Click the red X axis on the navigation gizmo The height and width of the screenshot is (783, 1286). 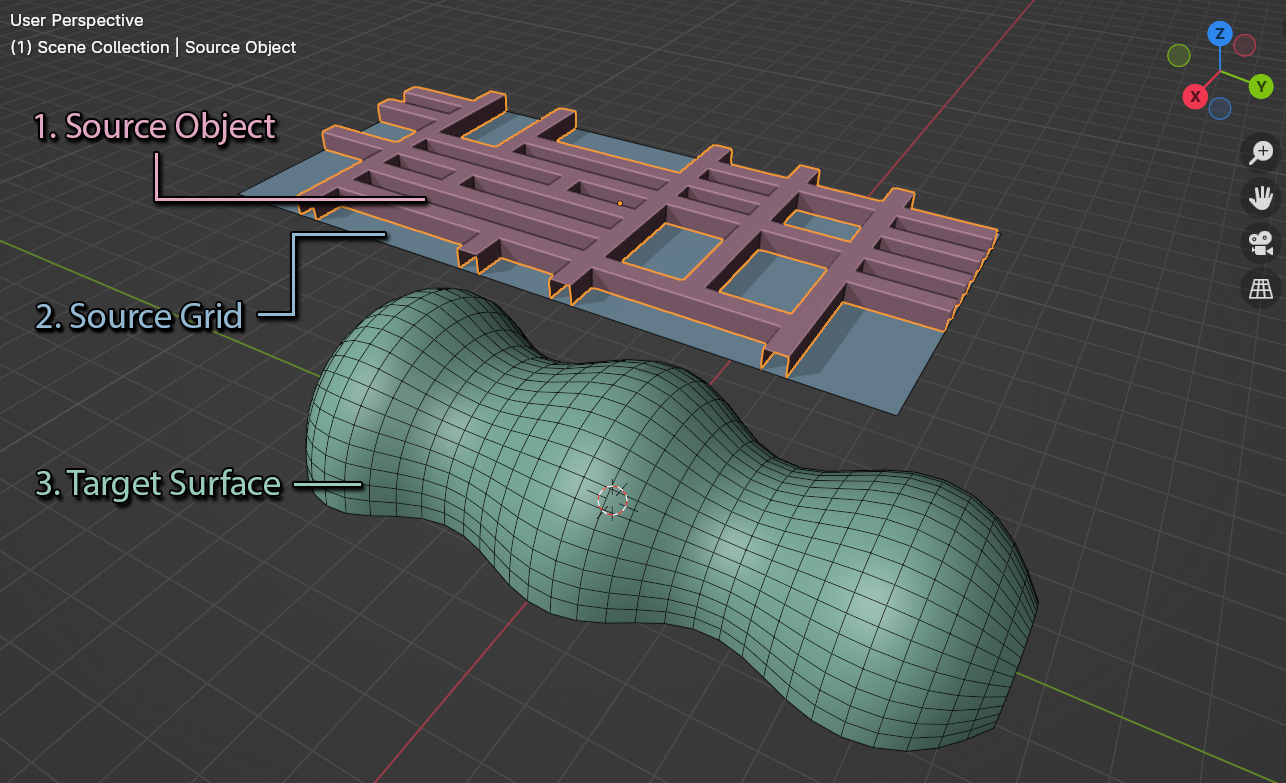click(1194, 97)
